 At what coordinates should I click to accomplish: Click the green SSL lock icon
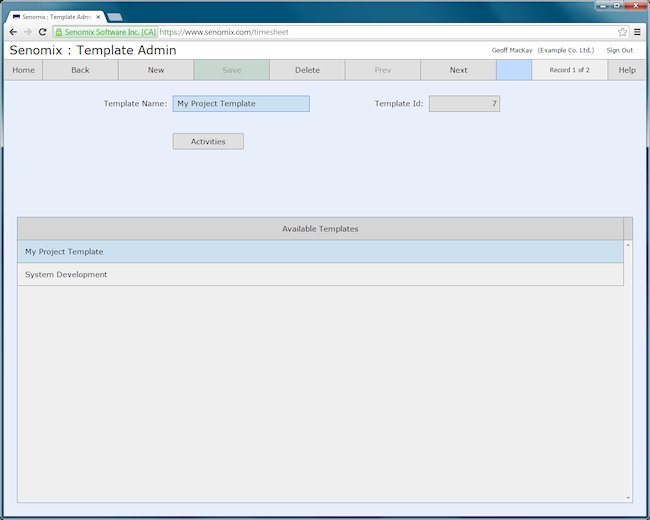[x=59, y=32]
